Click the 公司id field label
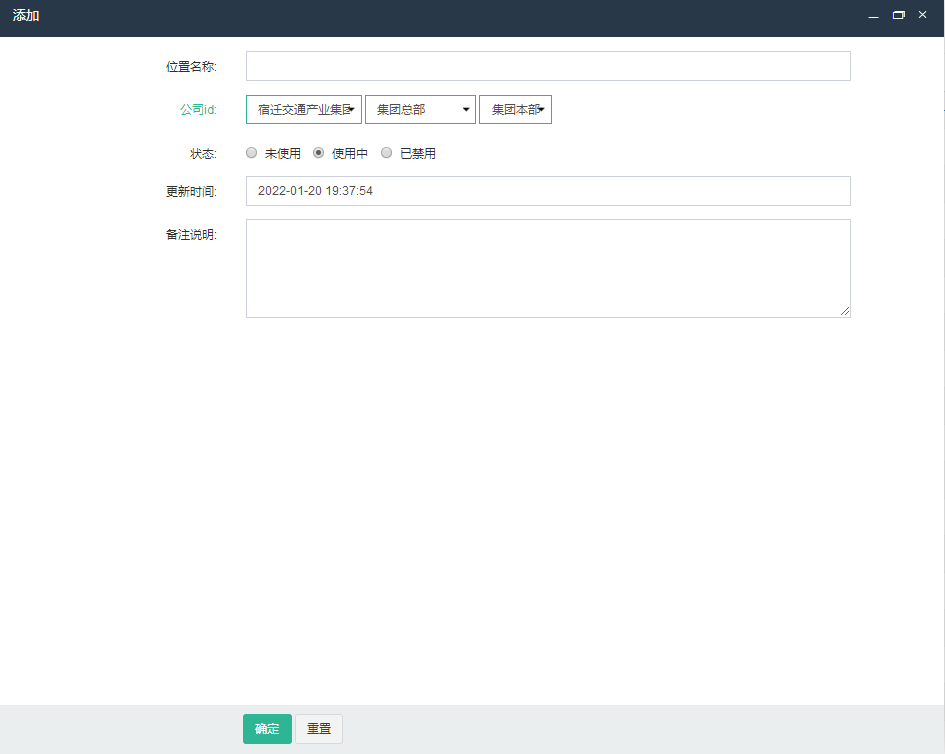Image resolution: width=945 pixels, height=754 pixels. [x=198, y=109]
